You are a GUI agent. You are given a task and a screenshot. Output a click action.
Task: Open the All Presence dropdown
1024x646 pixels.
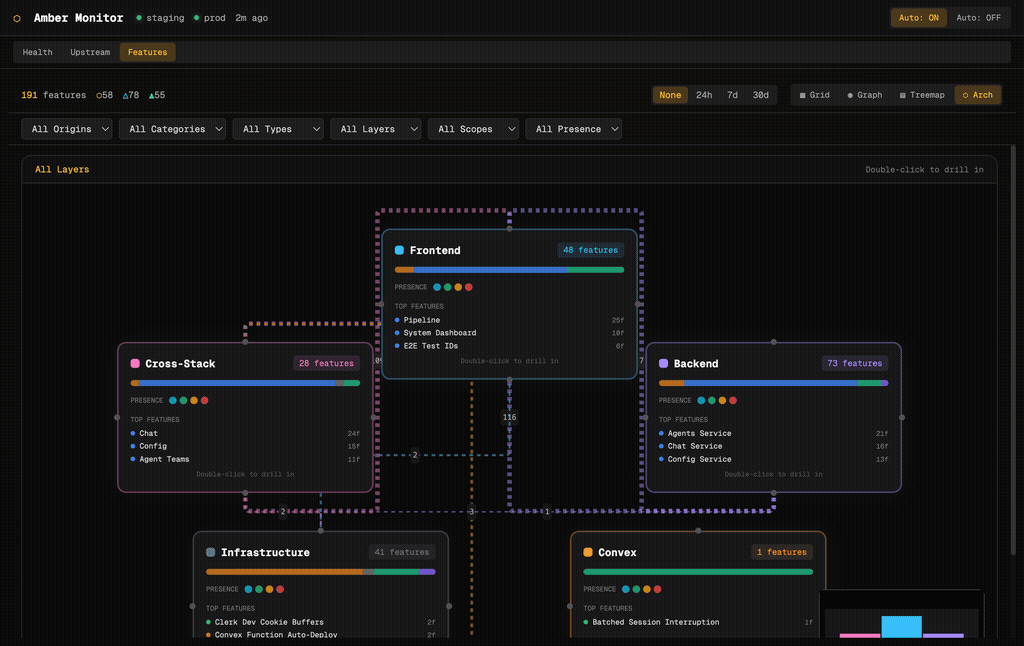[x=573, y=129]
